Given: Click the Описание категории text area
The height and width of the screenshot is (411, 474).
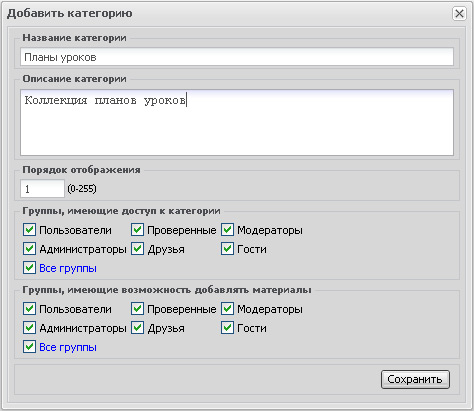Looking at the screenshot, I should coord(237,122).
